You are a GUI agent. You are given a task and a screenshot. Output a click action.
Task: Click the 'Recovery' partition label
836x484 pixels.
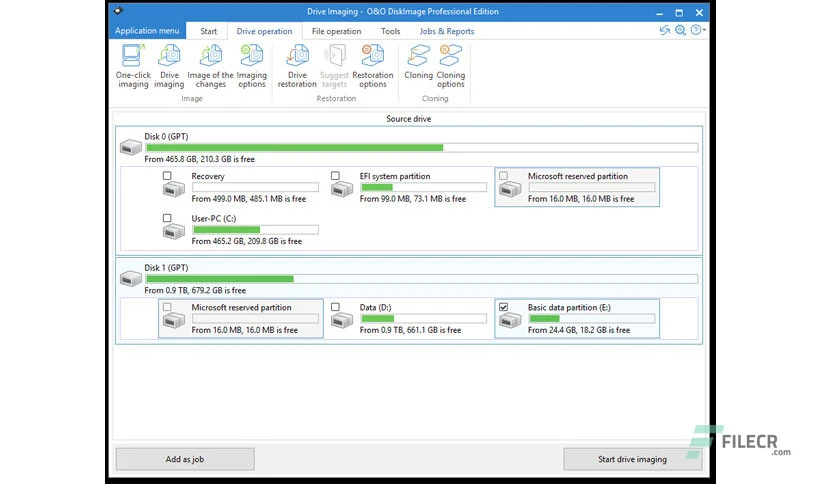pos(208,176)
